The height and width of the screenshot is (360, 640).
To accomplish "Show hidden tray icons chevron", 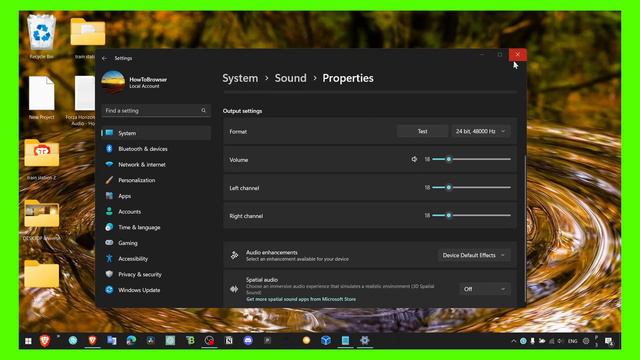I will 513,341.
